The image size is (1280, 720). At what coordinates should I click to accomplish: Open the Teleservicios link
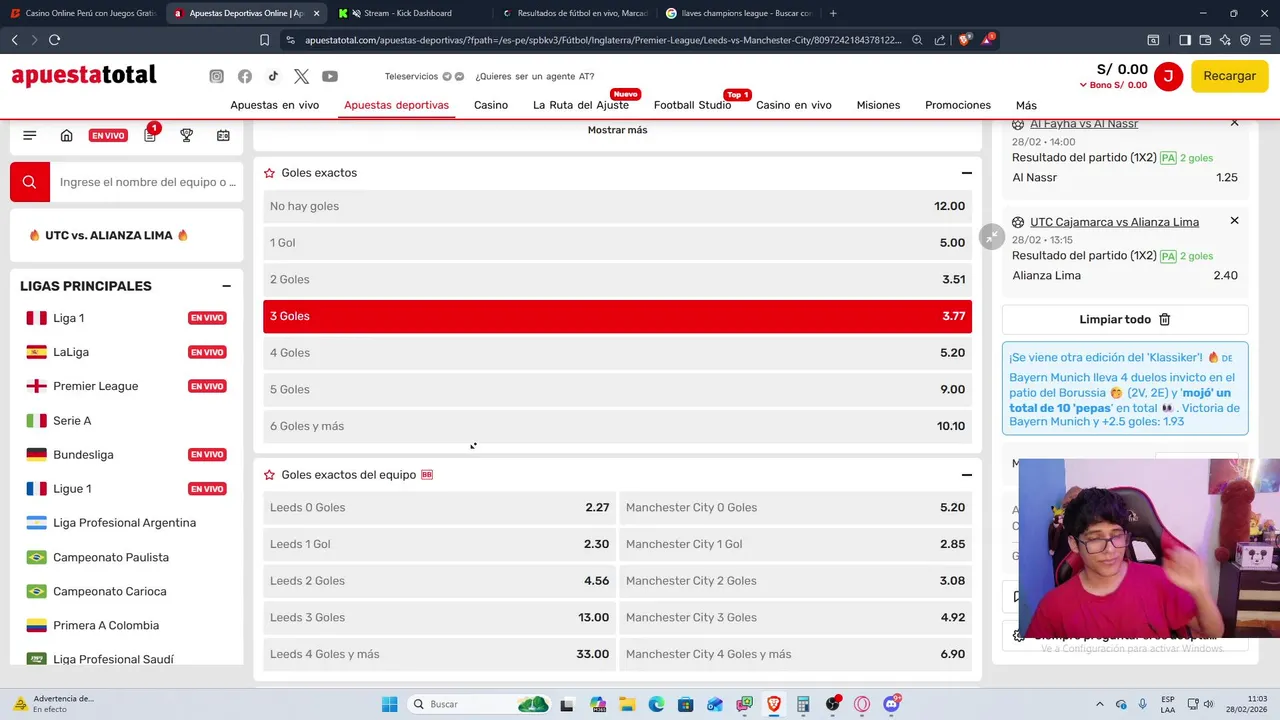point(411,77)
